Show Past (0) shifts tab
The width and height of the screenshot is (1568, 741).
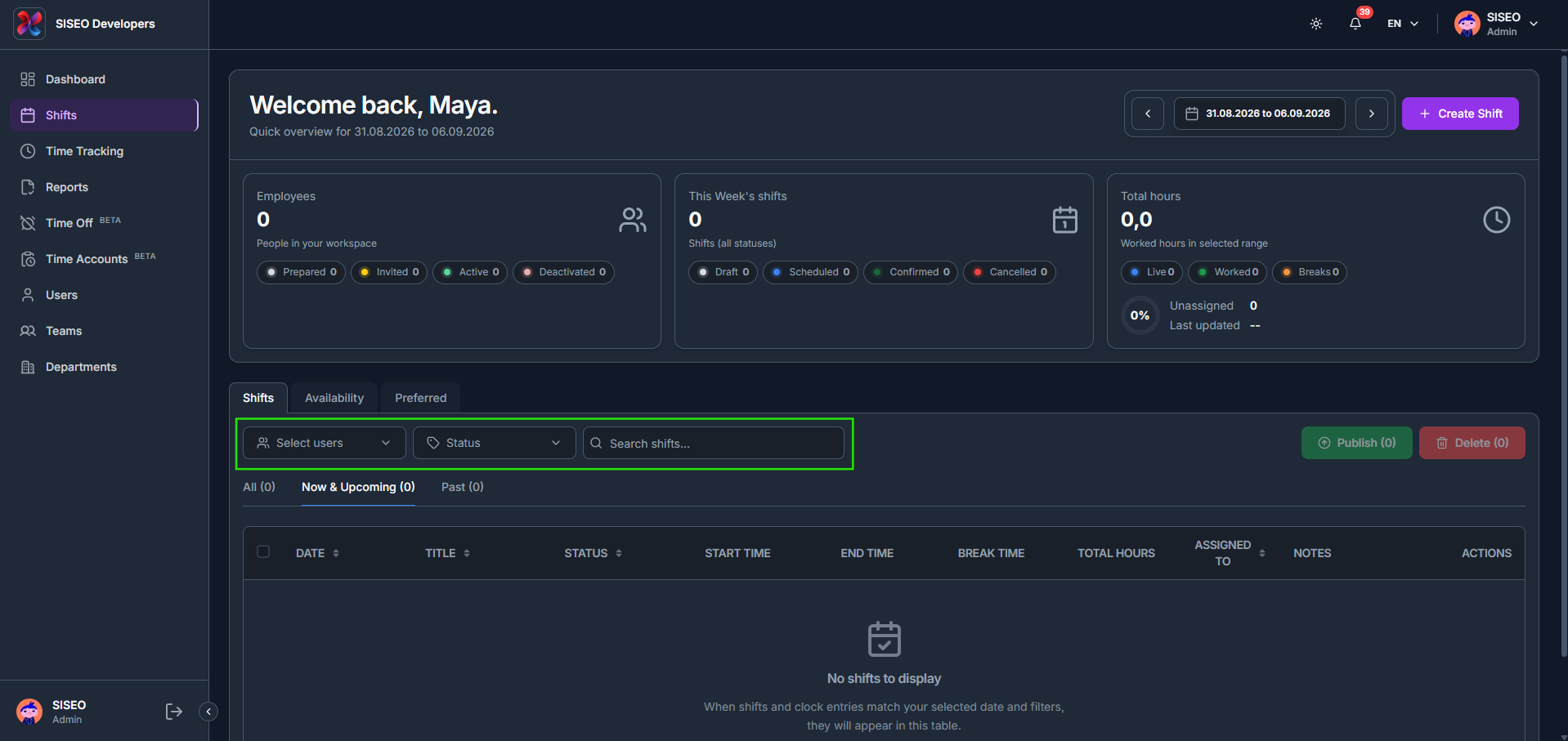tap(463, 487)
